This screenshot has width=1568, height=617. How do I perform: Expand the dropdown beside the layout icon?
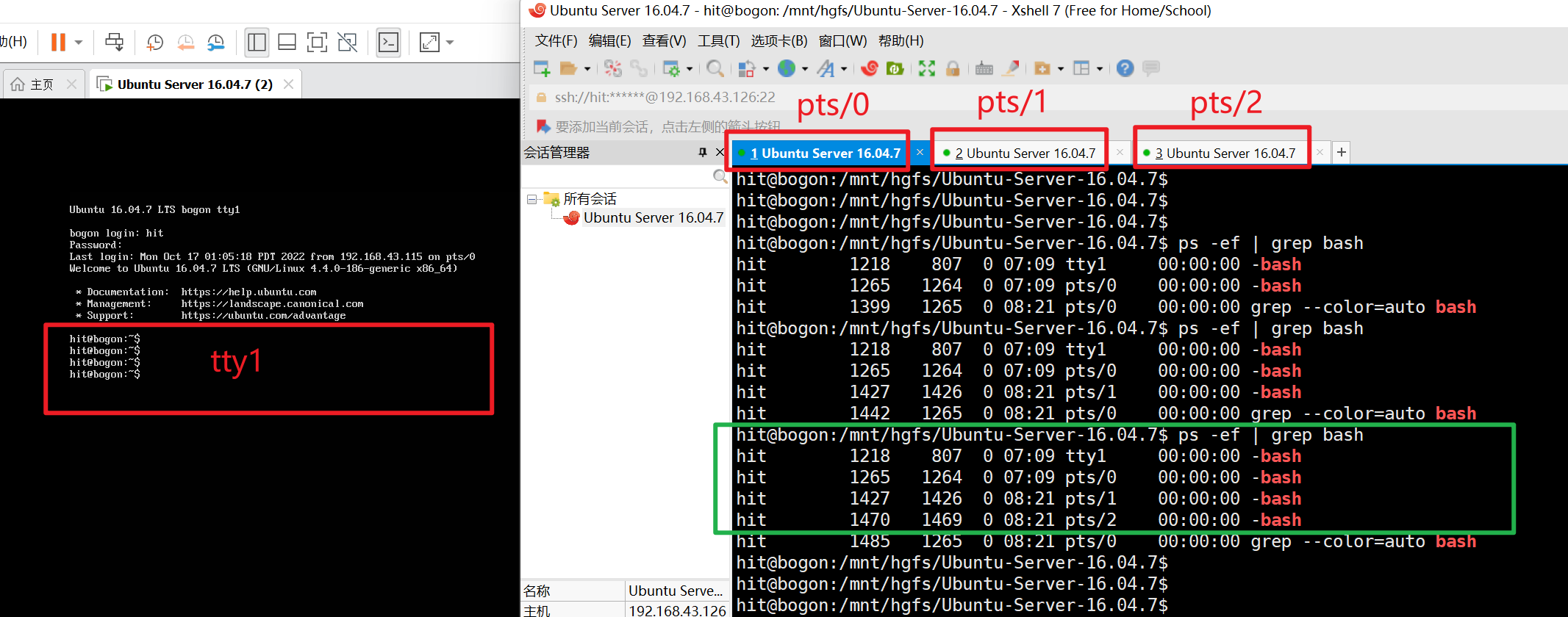click(1100, 69)
